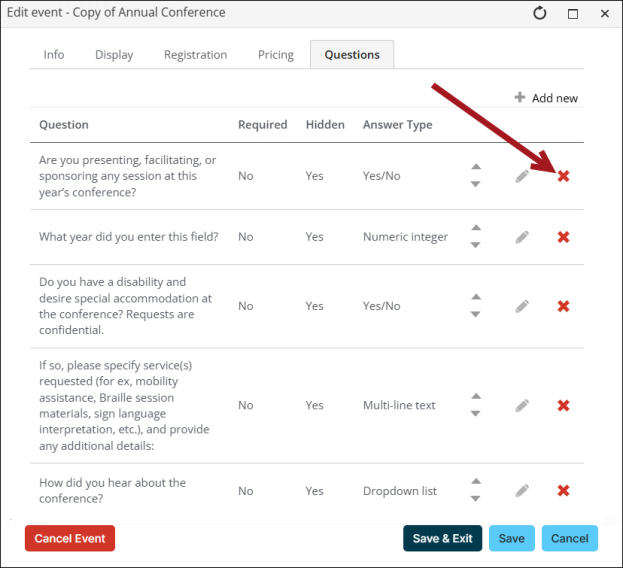Move the presenting session question up

pos(476,167)
